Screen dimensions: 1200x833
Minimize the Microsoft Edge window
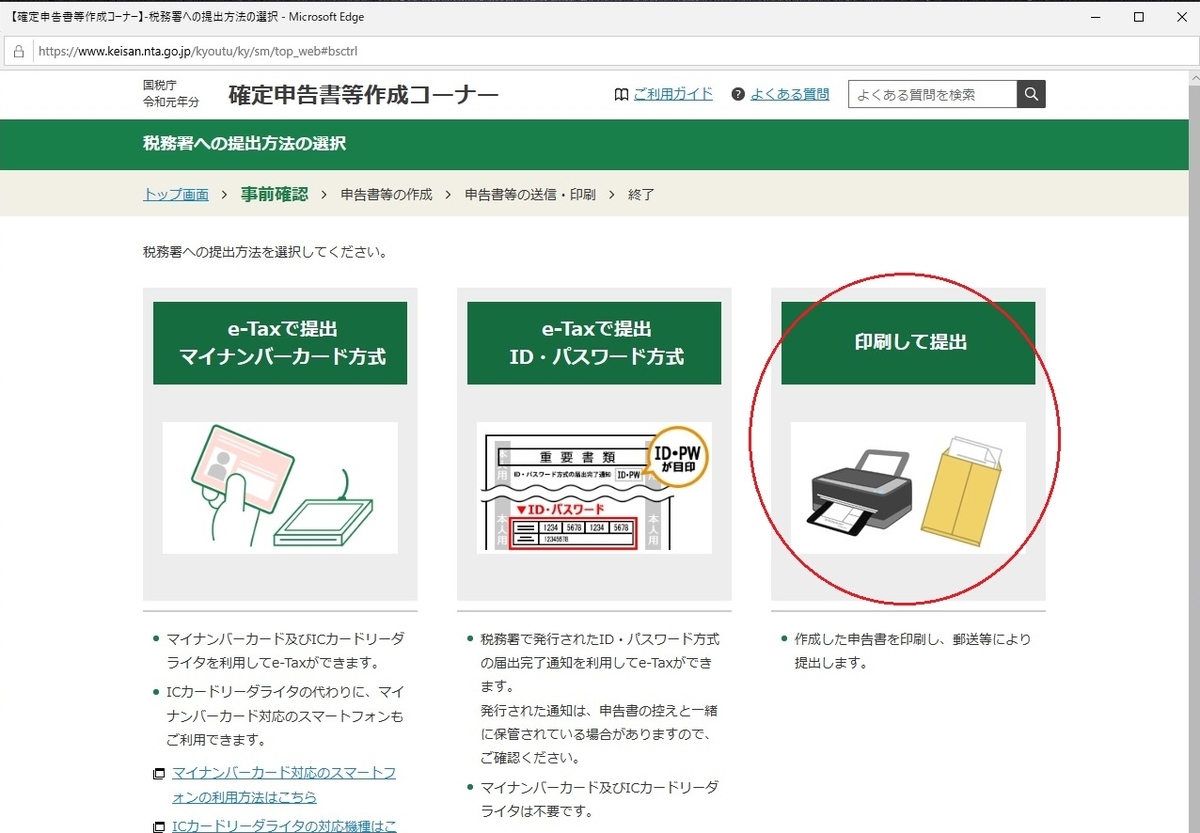coord(1097,17)
